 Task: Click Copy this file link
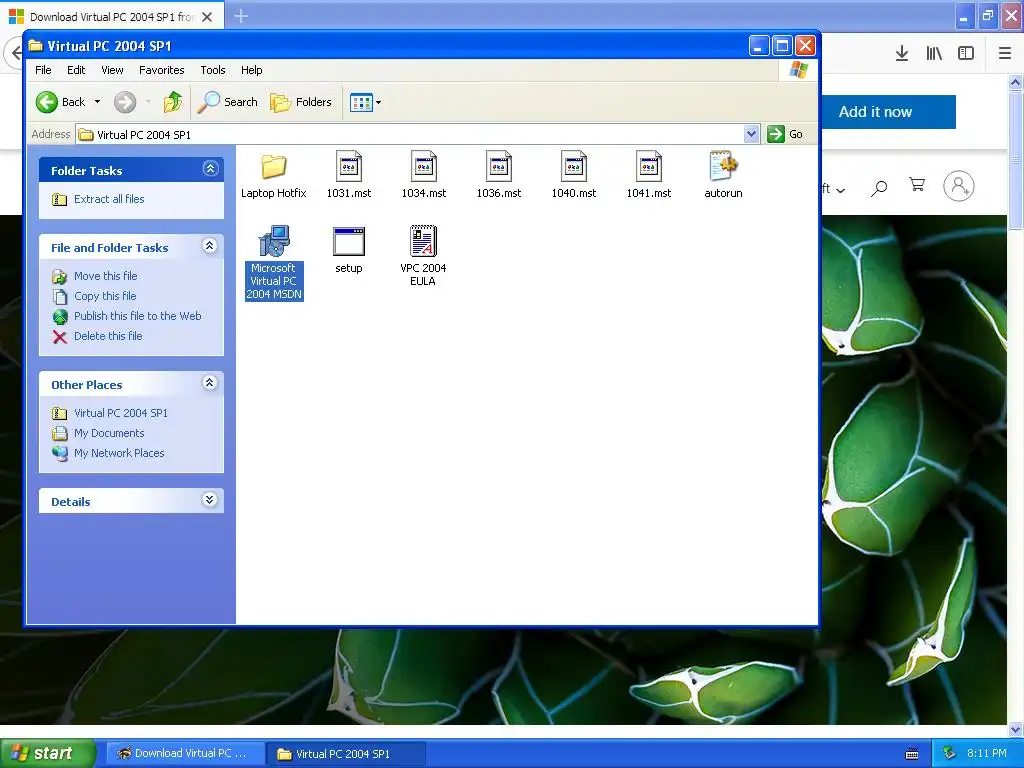(x=105, y=296)
